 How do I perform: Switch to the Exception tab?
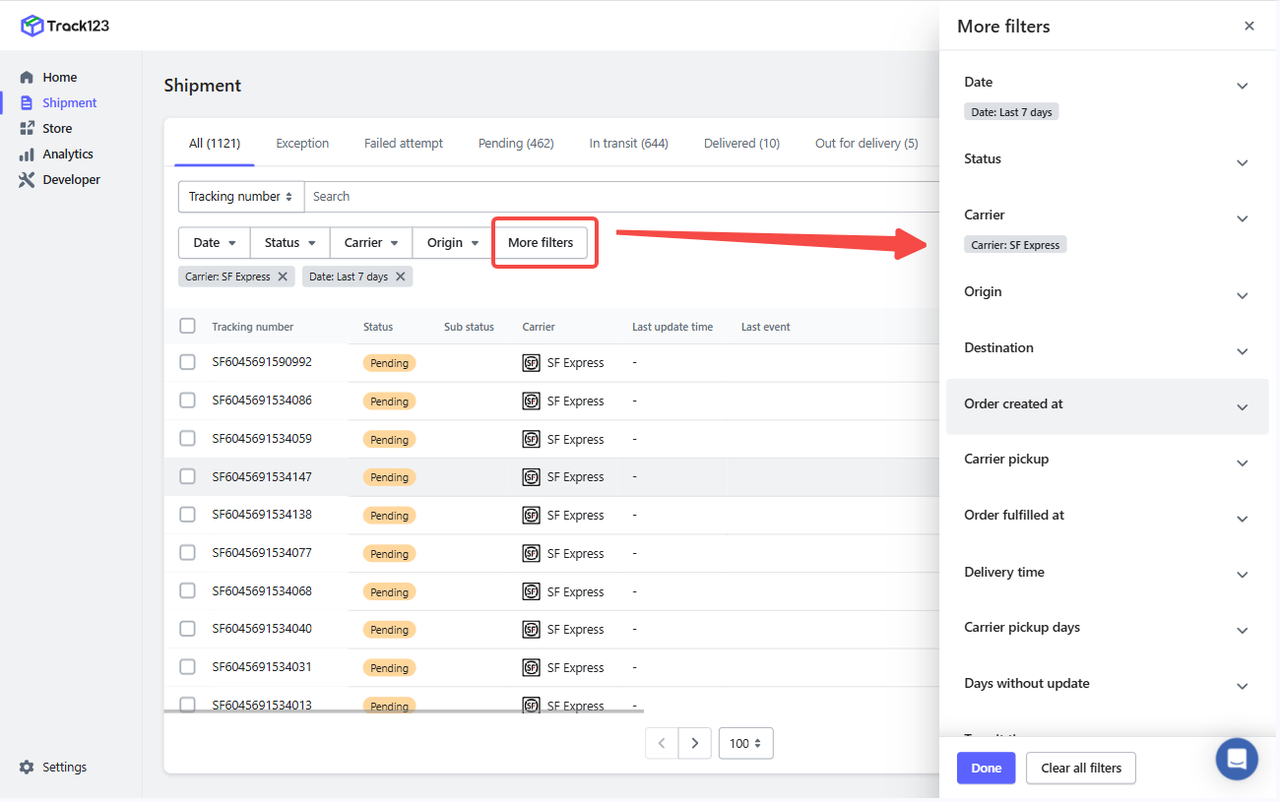pos(302,143)
